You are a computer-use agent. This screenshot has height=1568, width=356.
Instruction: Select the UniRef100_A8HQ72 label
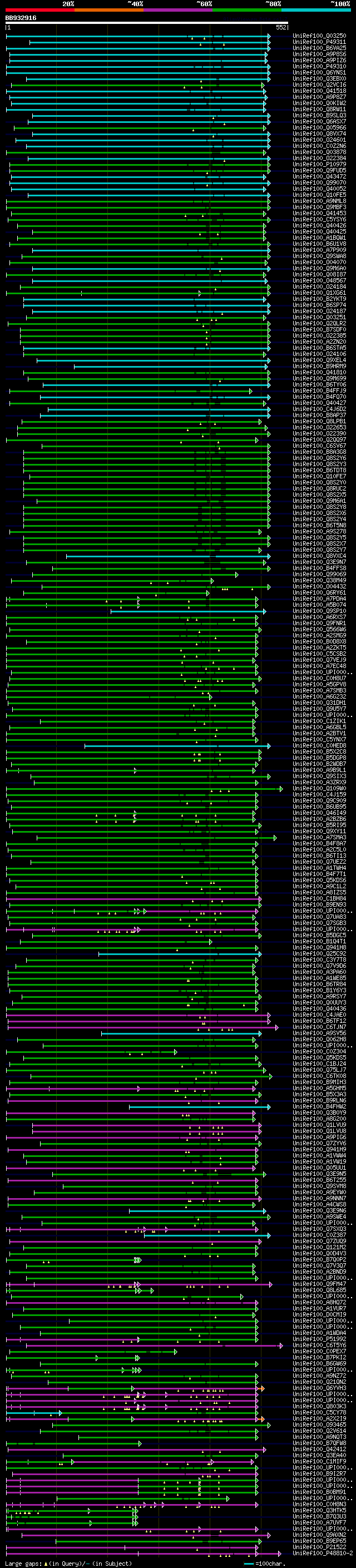319,1302
